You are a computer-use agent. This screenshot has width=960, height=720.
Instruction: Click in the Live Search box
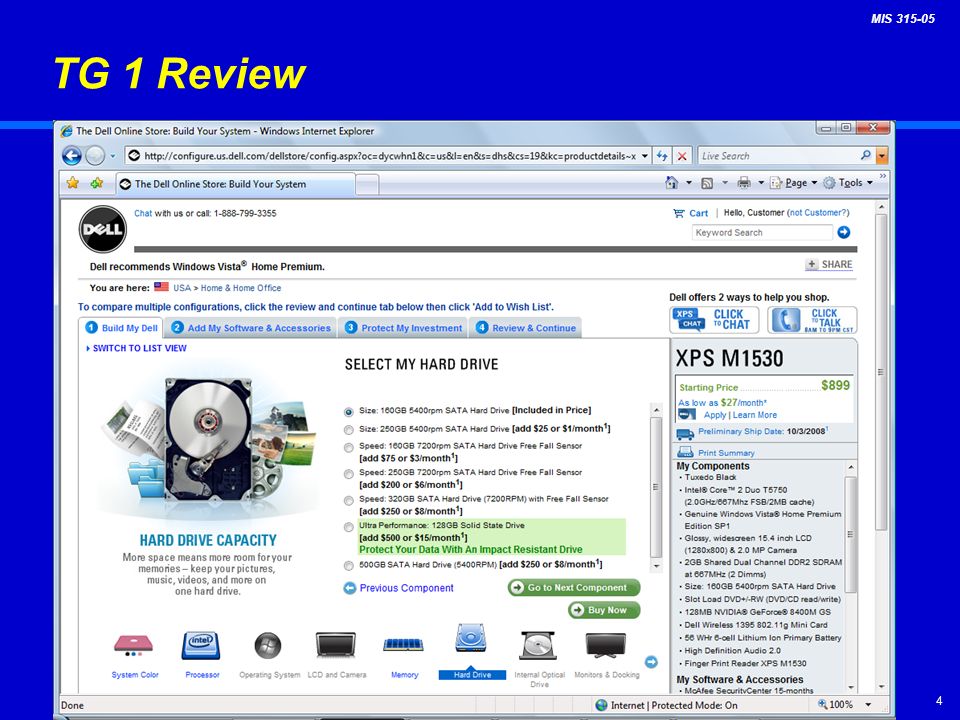[779, 156]
